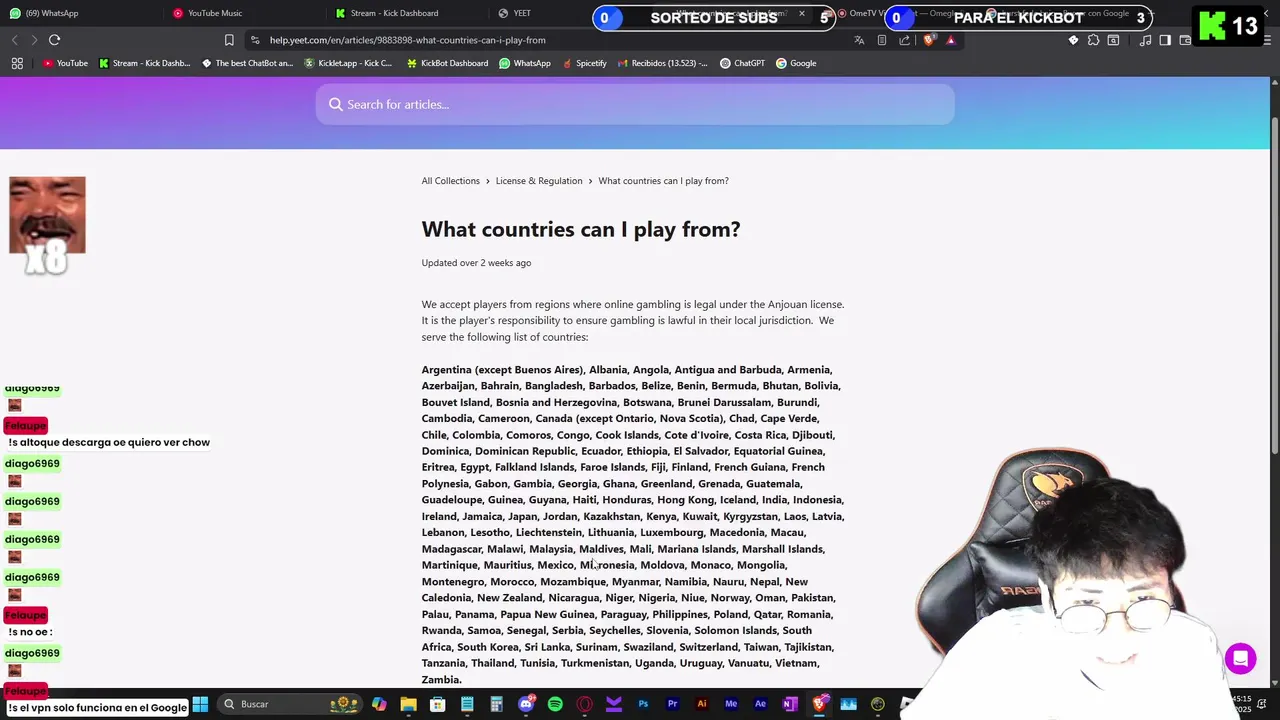Open Recibidos Gmail bookmark
1280x720 pixels.
[x=662, y=63]
